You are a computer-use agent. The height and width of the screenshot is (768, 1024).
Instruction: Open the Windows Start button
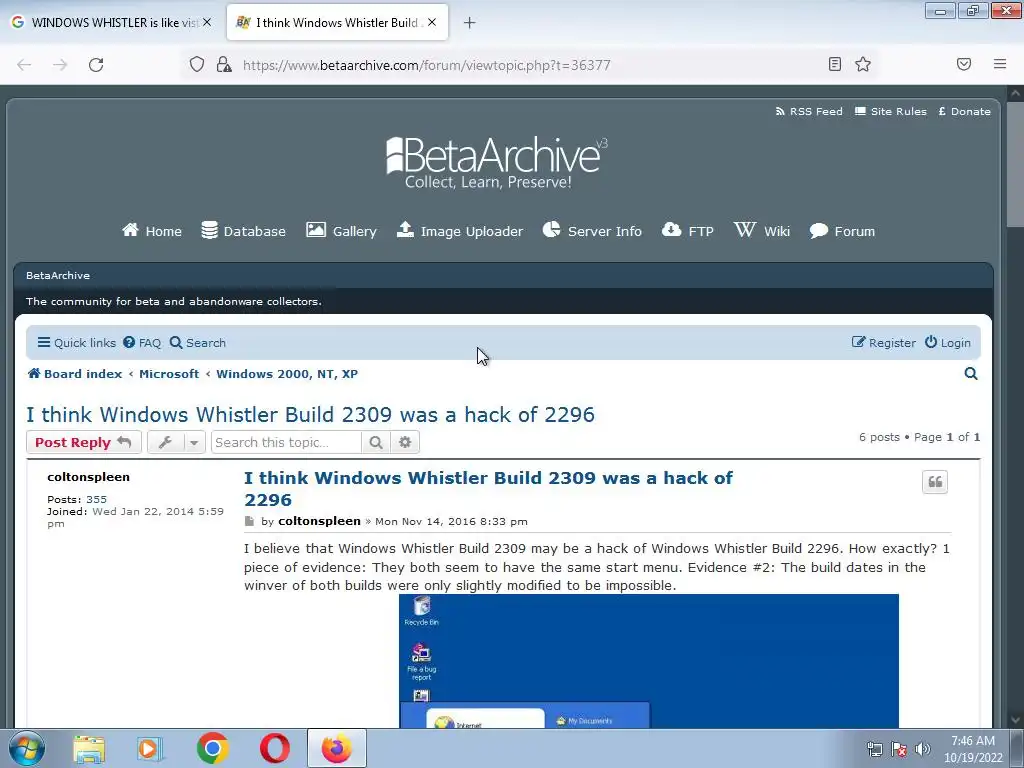(27, 748)
